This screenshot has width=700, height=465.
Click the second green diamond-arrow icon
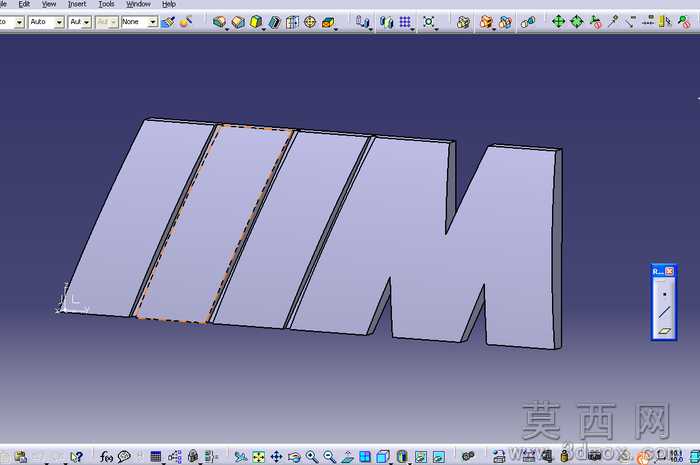coord(577,21)
